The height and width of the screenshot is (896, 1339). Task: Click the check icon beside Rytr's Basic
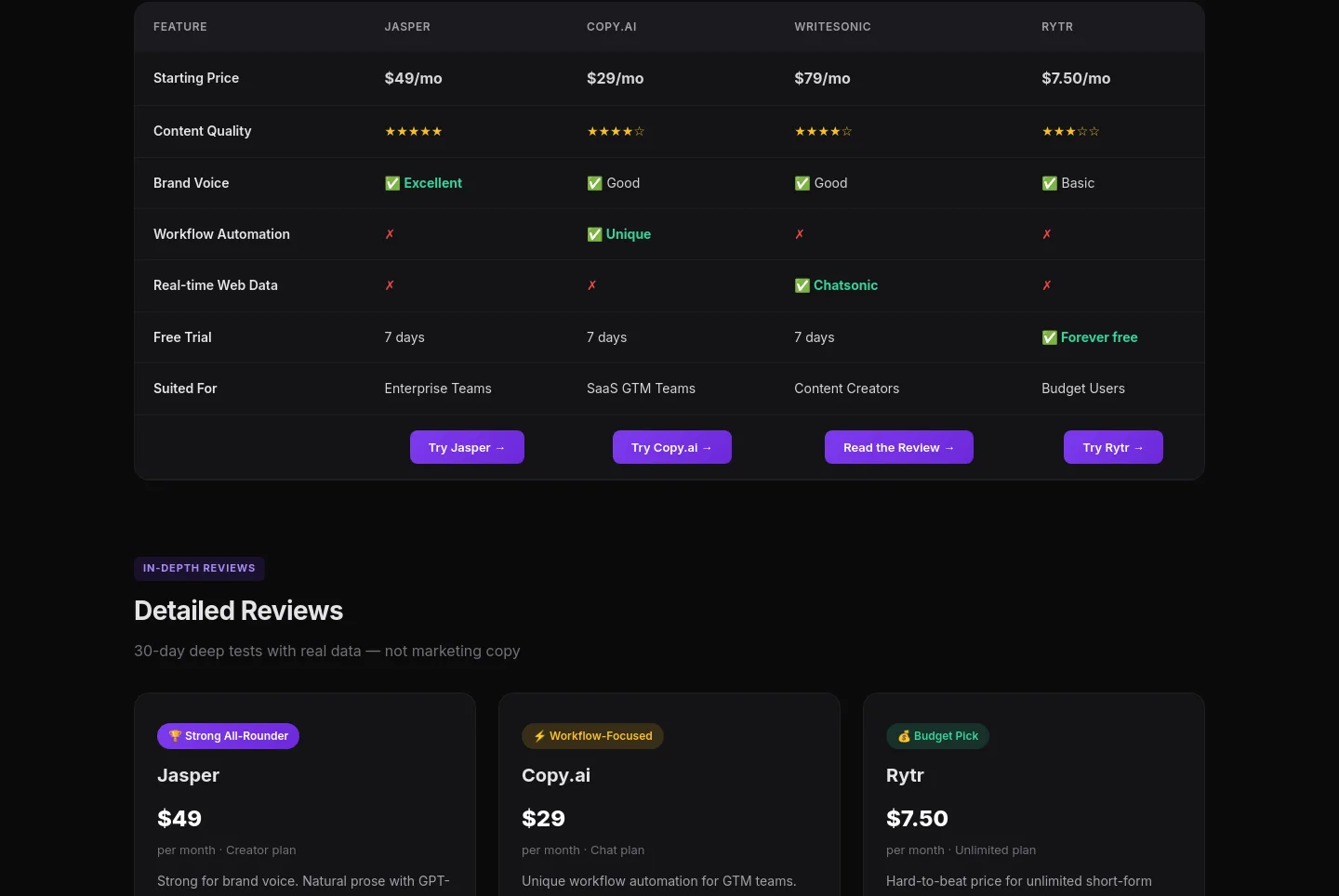[1050, 183]
